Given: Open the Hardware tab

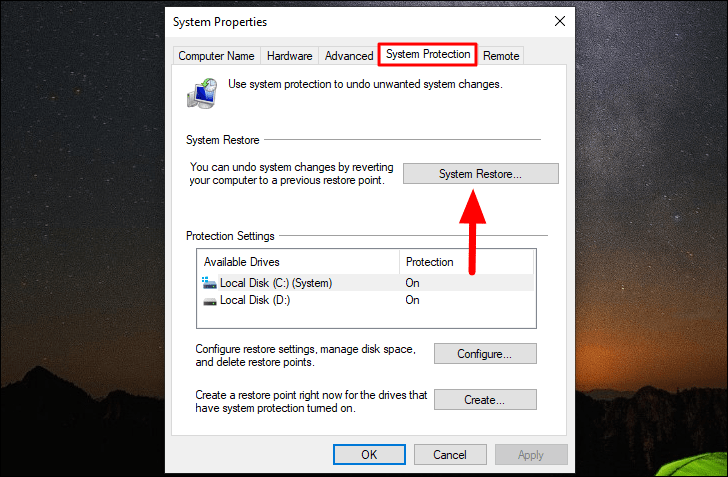Looking at the screenshot, I should point(289,56).
